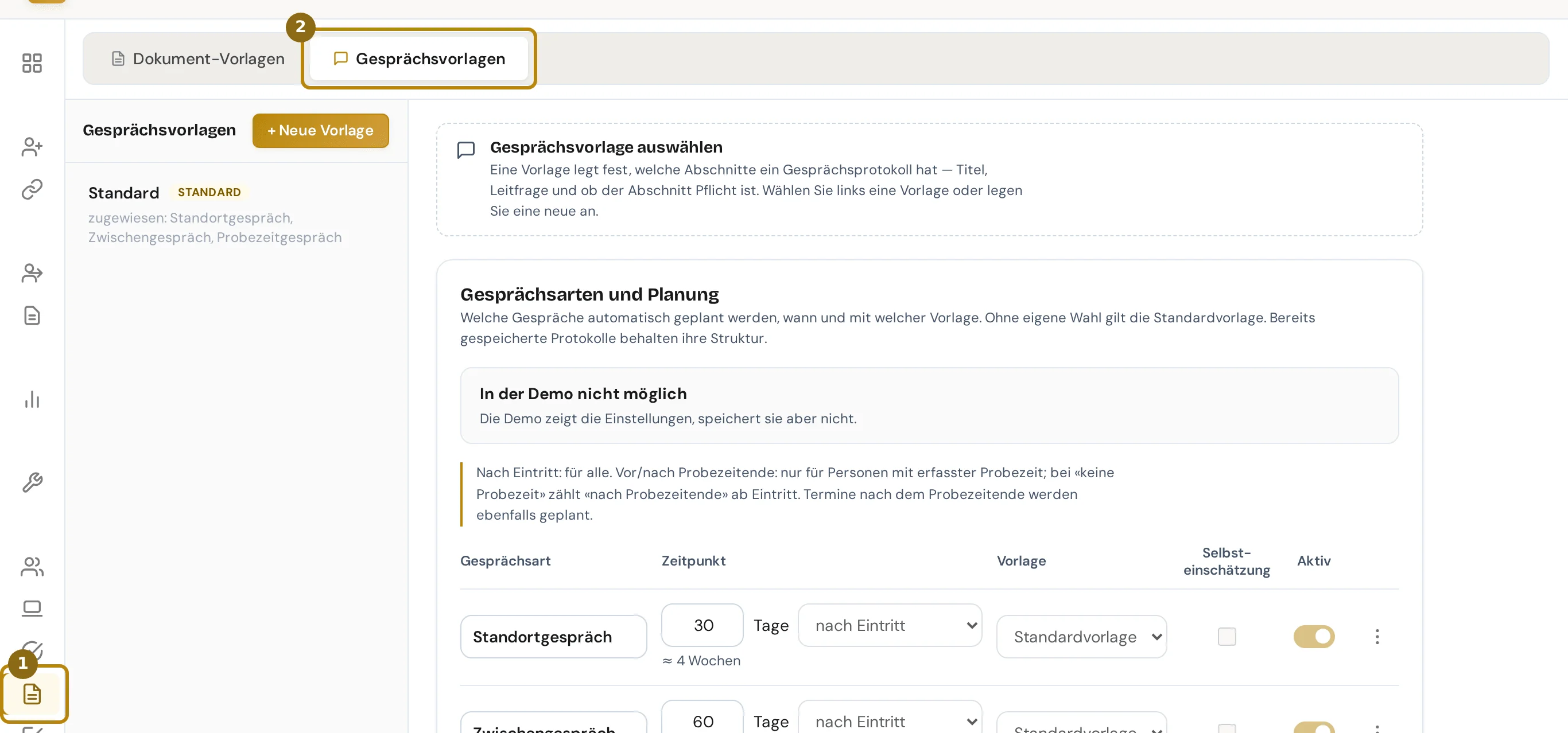Disable the Aktiv switch for Standortgespräch
Image resolution: width=1568 pixels, height=733 pixels.
coord(1314,637)
